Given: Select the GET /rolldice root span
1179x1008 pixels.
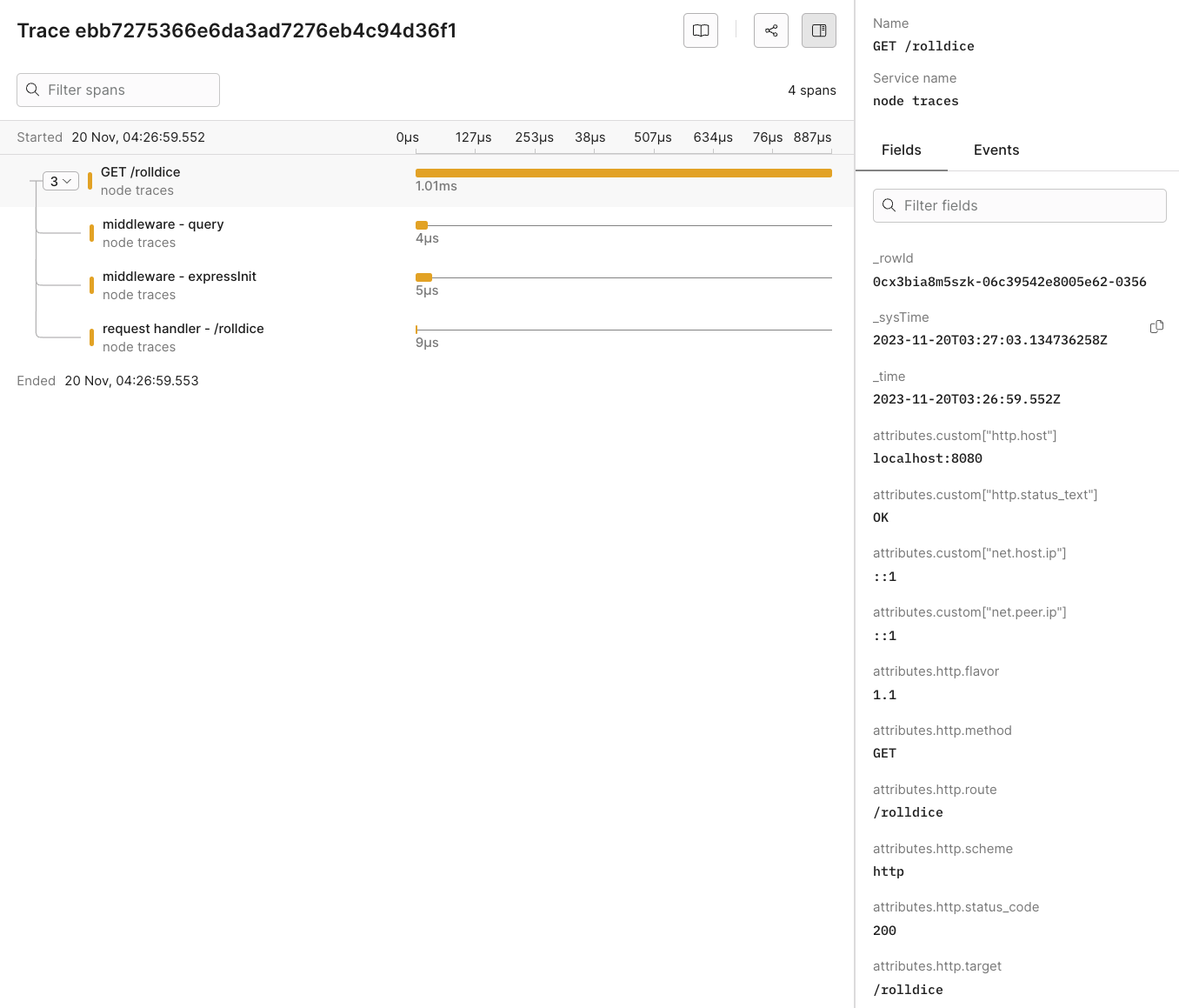Looking at the screenshot, I should click(x=140, y=171).
